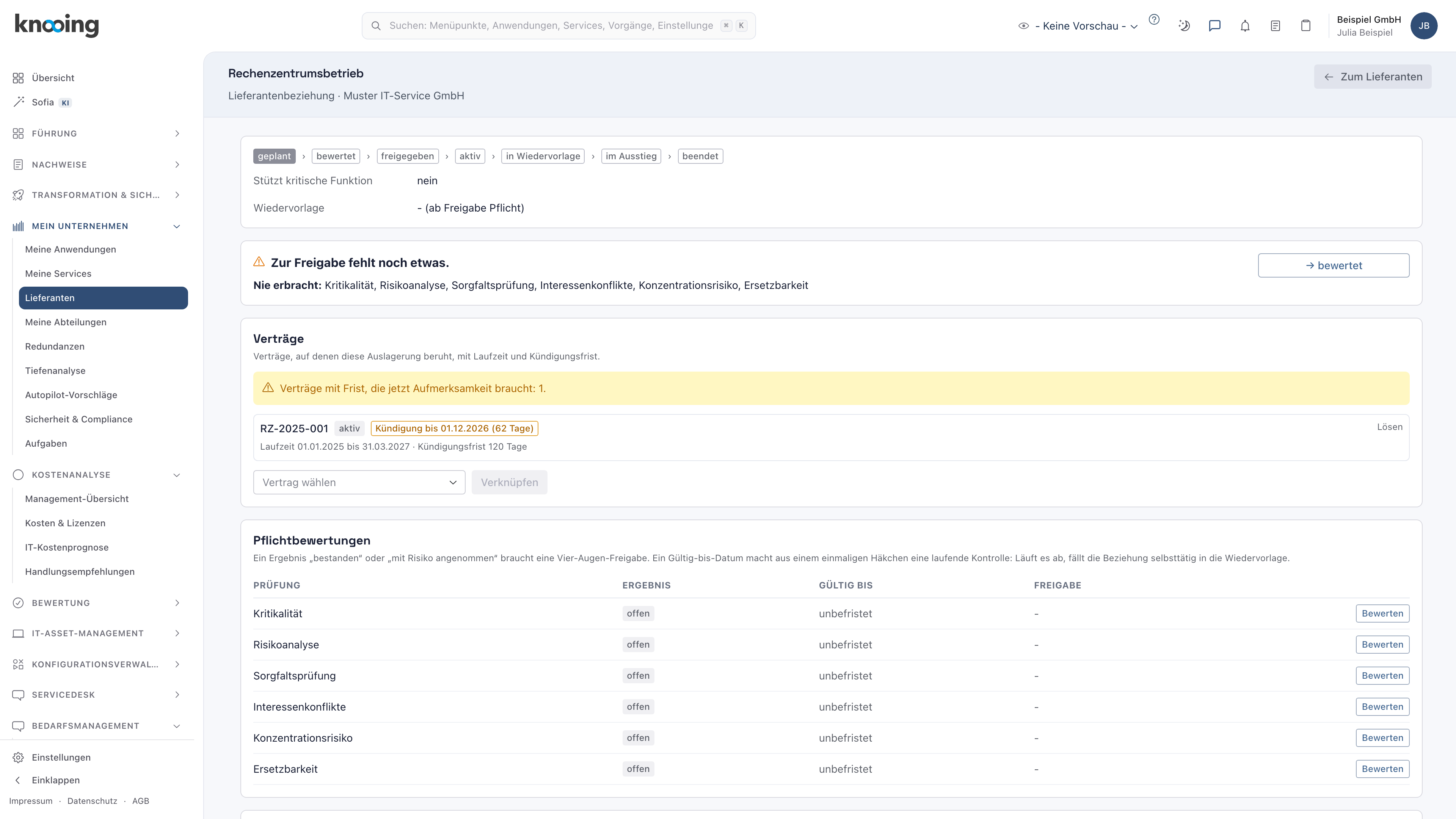Collapse the MEIN UNTERNEHMEN section
The image size is (1456, 819).
tap(96, 226)
